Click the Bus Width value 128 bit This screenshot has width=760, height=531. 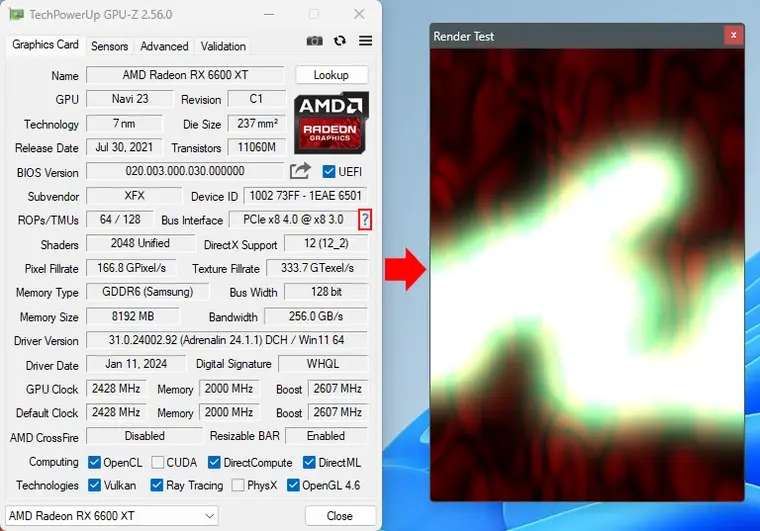(326, 292)
